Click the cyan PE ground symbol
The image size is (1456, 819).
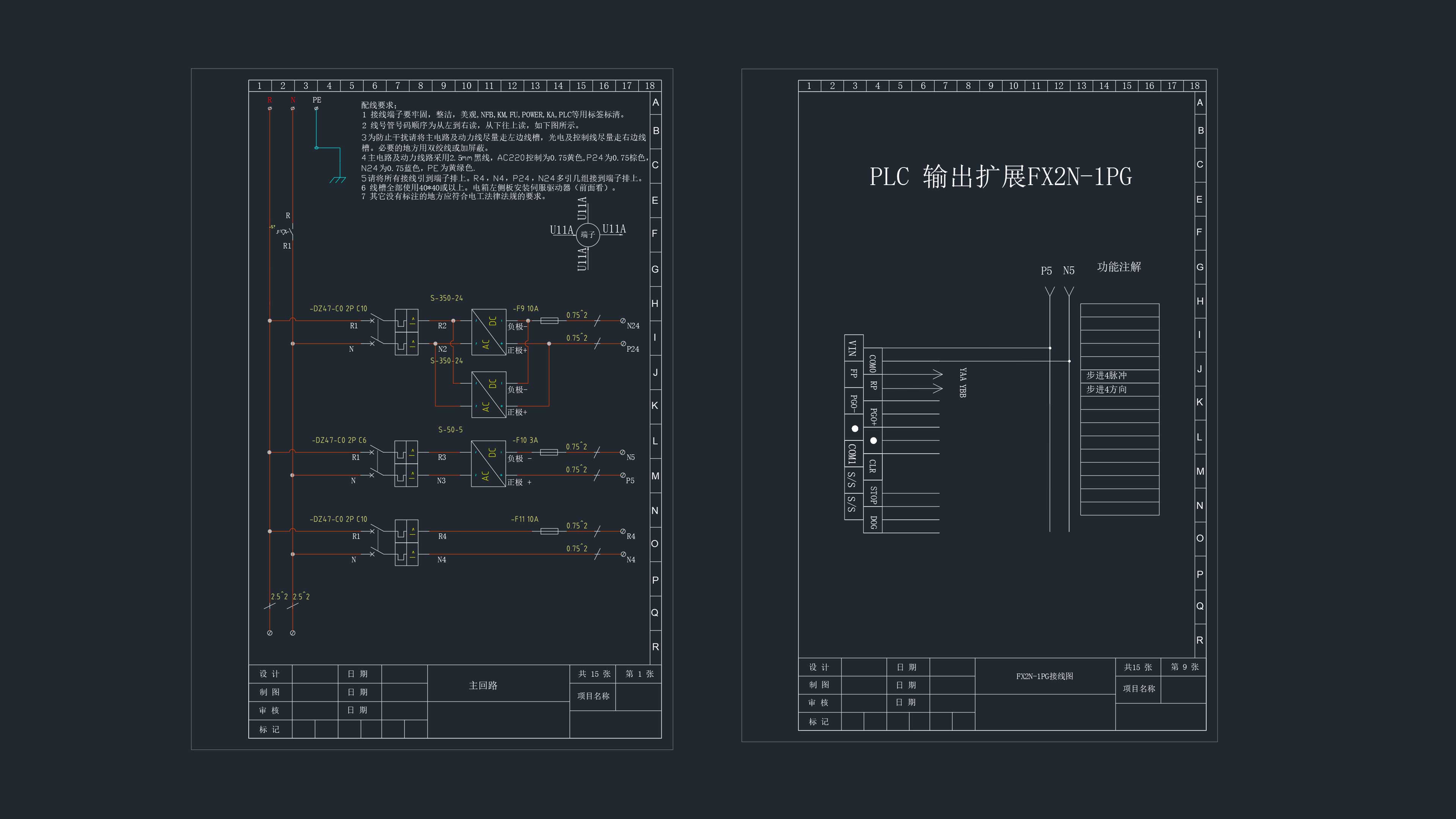click(337, 180)
